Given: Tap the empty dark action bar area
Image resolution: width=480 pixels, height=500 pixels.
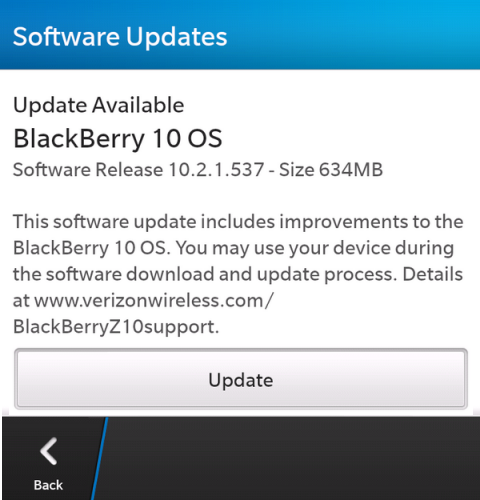Looking at the screenshot, I should click(293, 458).
